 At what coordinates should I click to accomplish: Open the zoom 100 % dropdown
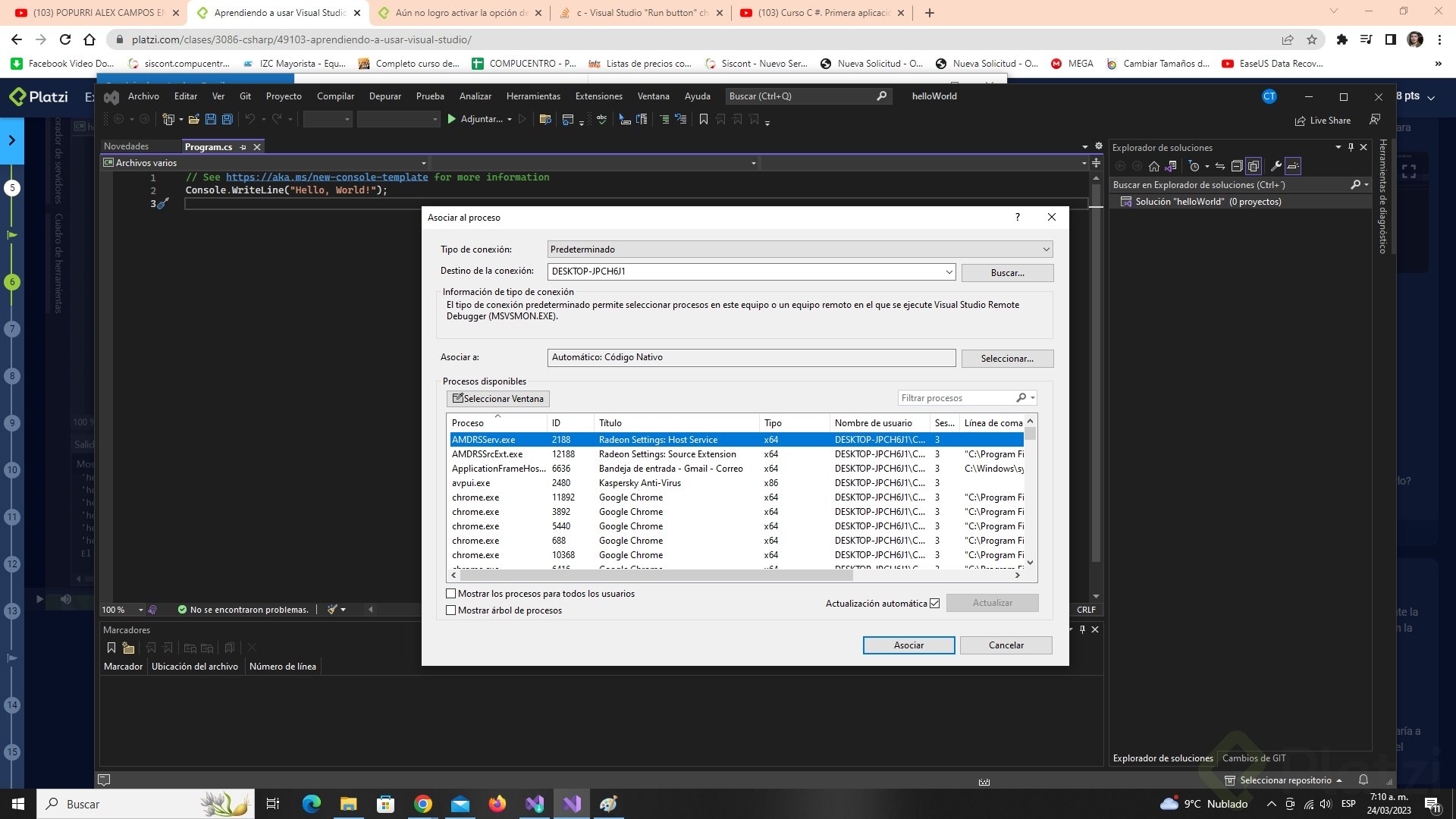[140, 610]
